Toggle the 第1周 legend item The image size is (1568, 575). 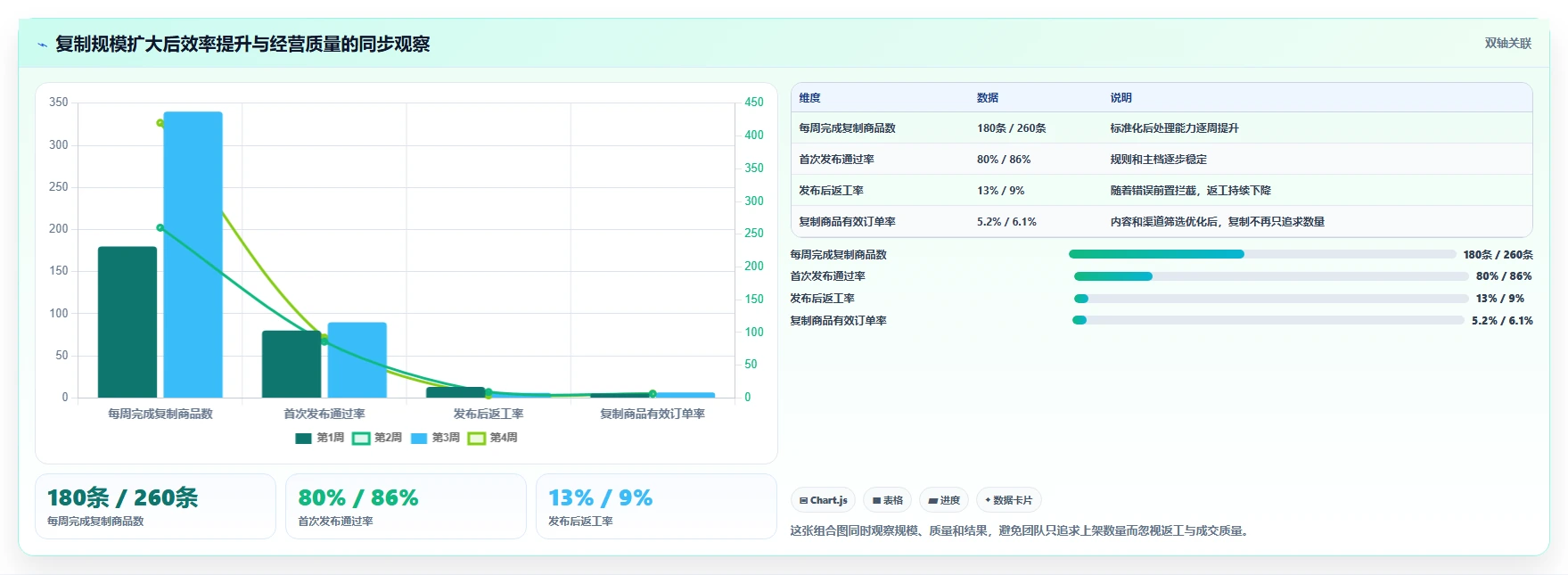(319, 438)
